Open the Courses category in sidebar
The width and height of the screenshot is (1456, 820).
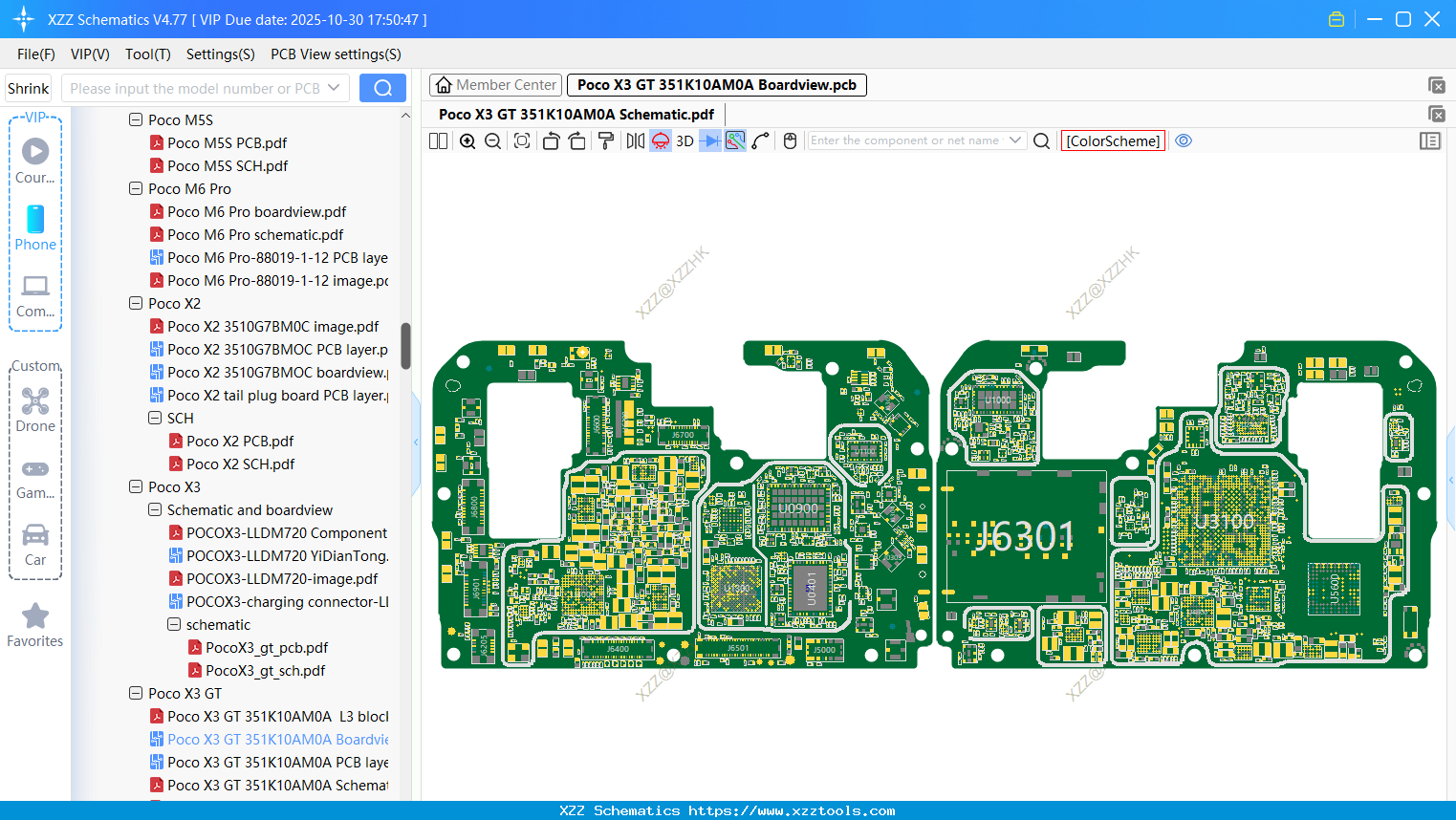click(x=35, y=160)
